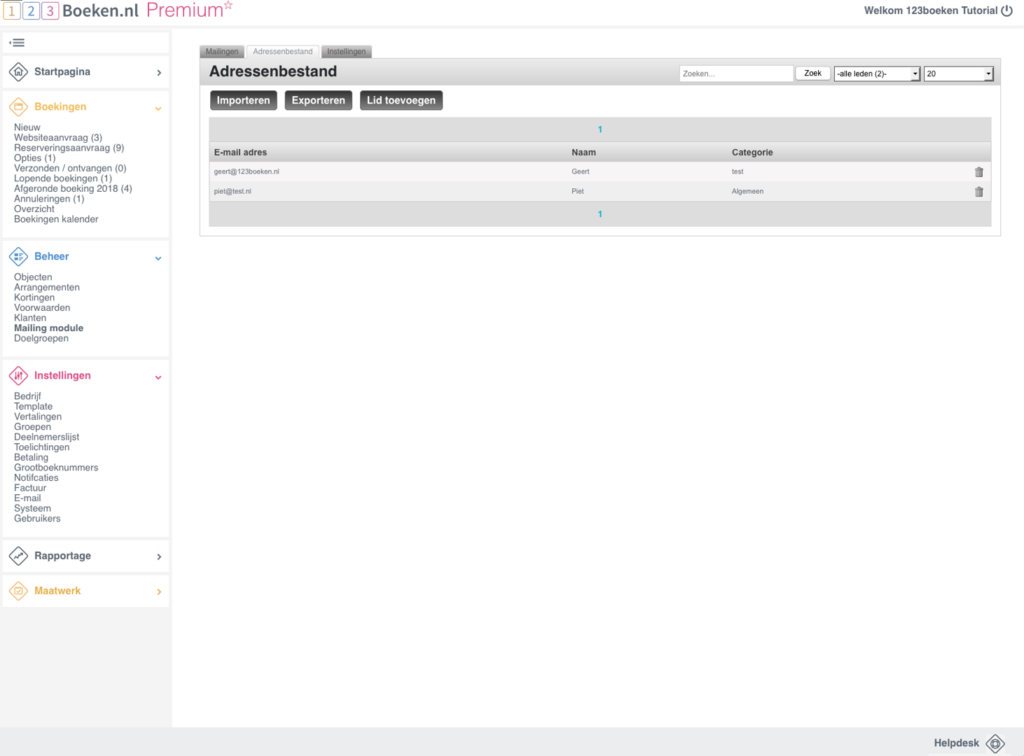The width and height of the screenshot is (1024, 756).
Task: Click the Lid toevoegen button
Action: (401, 101)
